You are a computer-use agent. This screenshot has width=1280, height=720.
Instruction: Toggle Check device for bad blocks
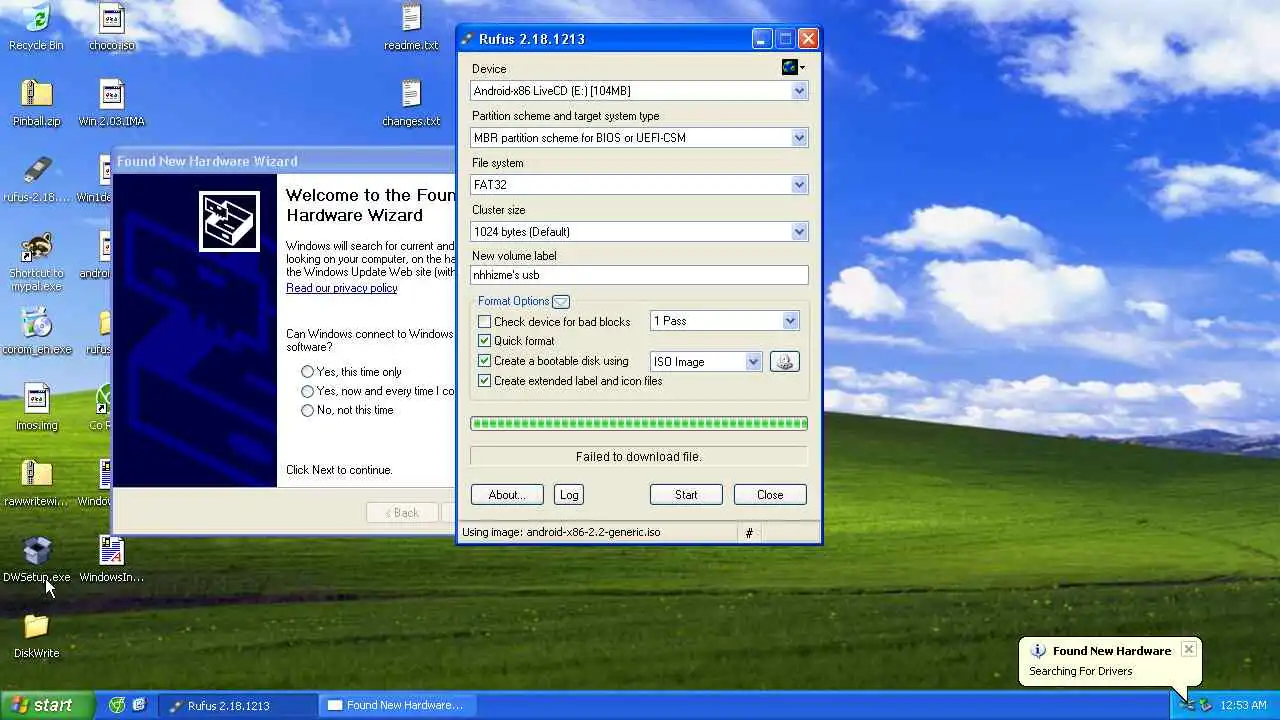click(484, 322)
